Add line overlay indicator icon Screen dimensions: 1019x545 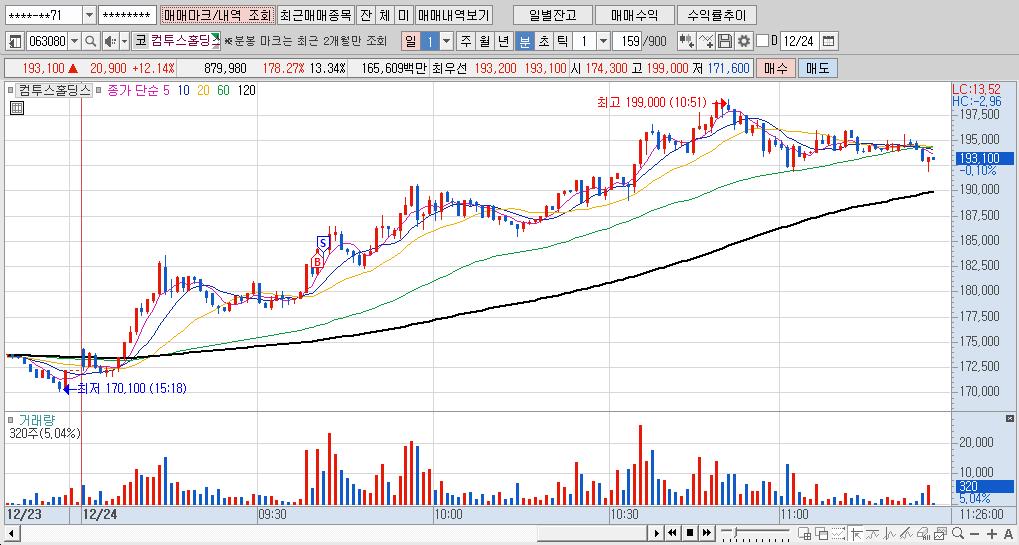pyautogui.click(x=706, y=42)
